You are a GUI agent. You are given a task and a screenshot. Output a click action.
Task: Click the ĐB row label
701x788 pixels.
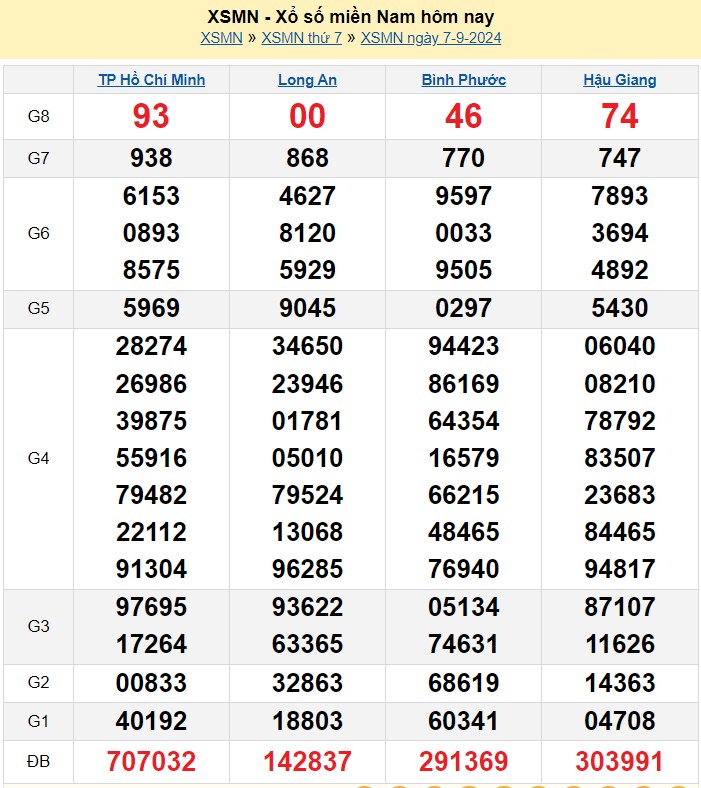38,762
